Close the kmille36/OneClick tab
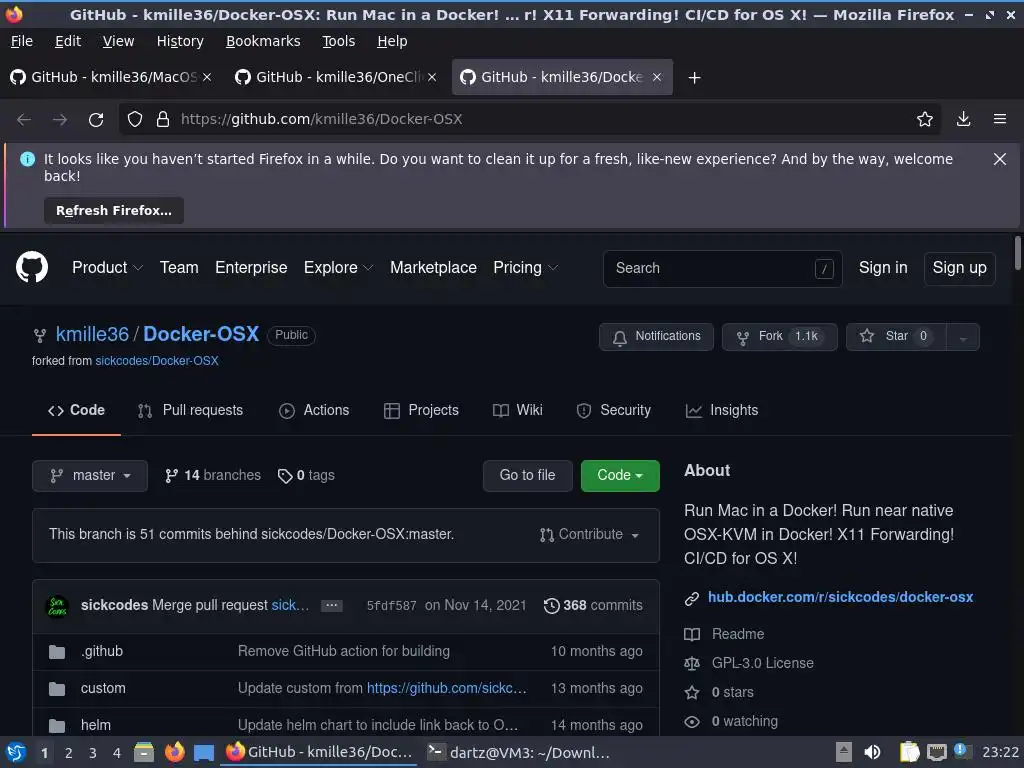The image size is (1024, 768). pyautogui.click(x=432, y=77)
